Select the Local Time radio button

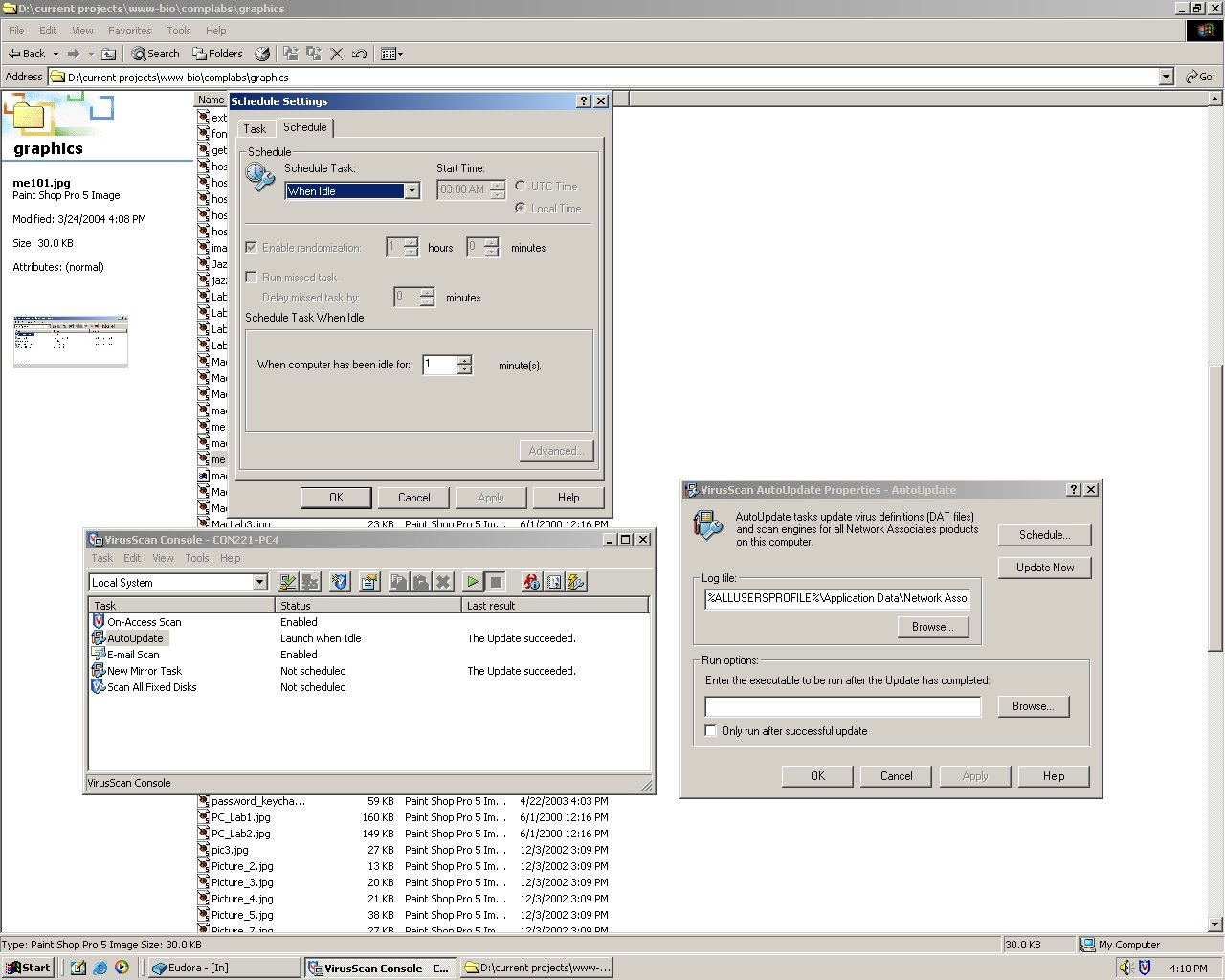point(520,208)
